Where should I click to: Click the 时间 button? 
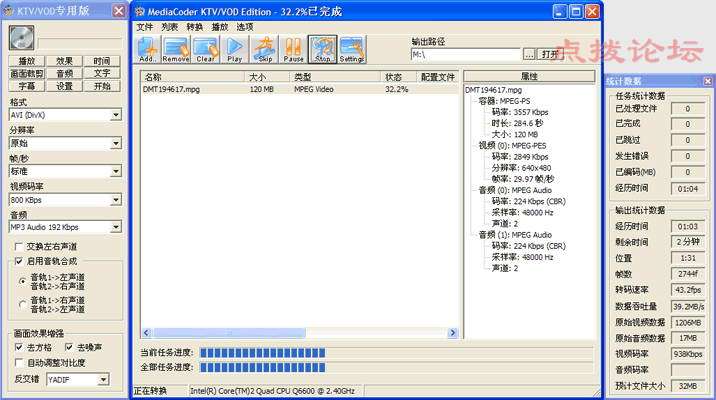pyautogui.click(x=102, y=61)
